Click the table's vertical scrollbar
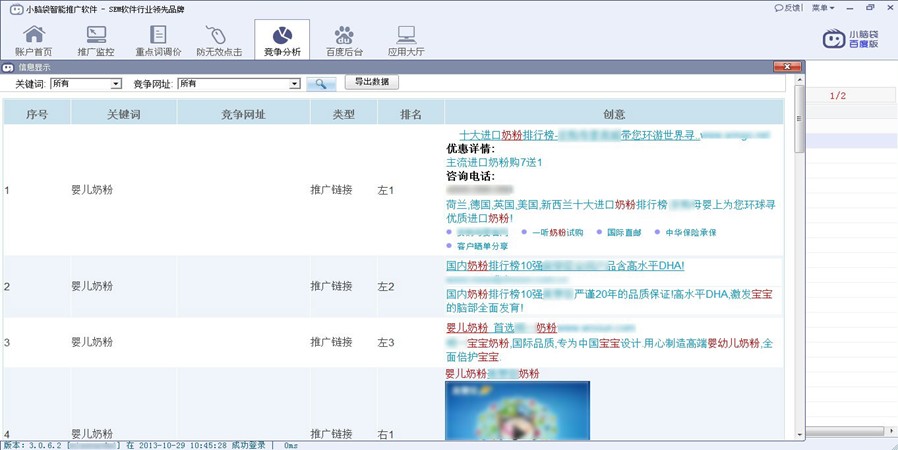 tap(799, 260)
